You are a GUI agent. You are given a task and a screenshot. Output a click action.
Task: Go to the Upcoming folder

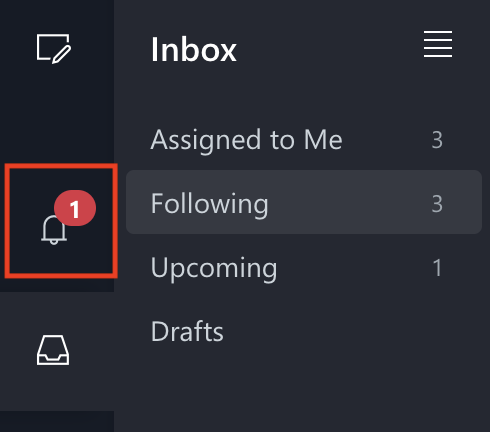coord(304,267)
